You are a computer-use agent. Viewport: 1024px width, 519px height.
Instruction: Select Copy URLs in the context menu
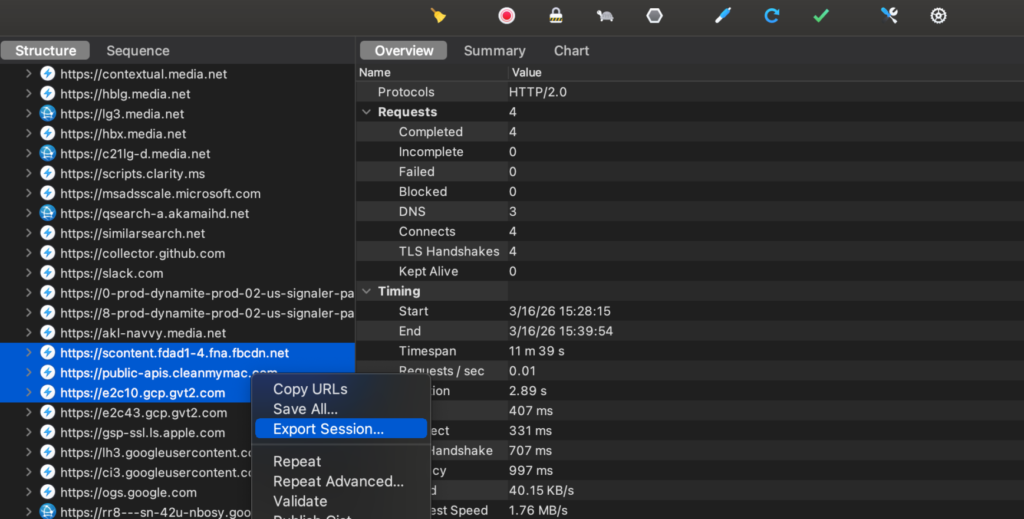pos(310,389)
